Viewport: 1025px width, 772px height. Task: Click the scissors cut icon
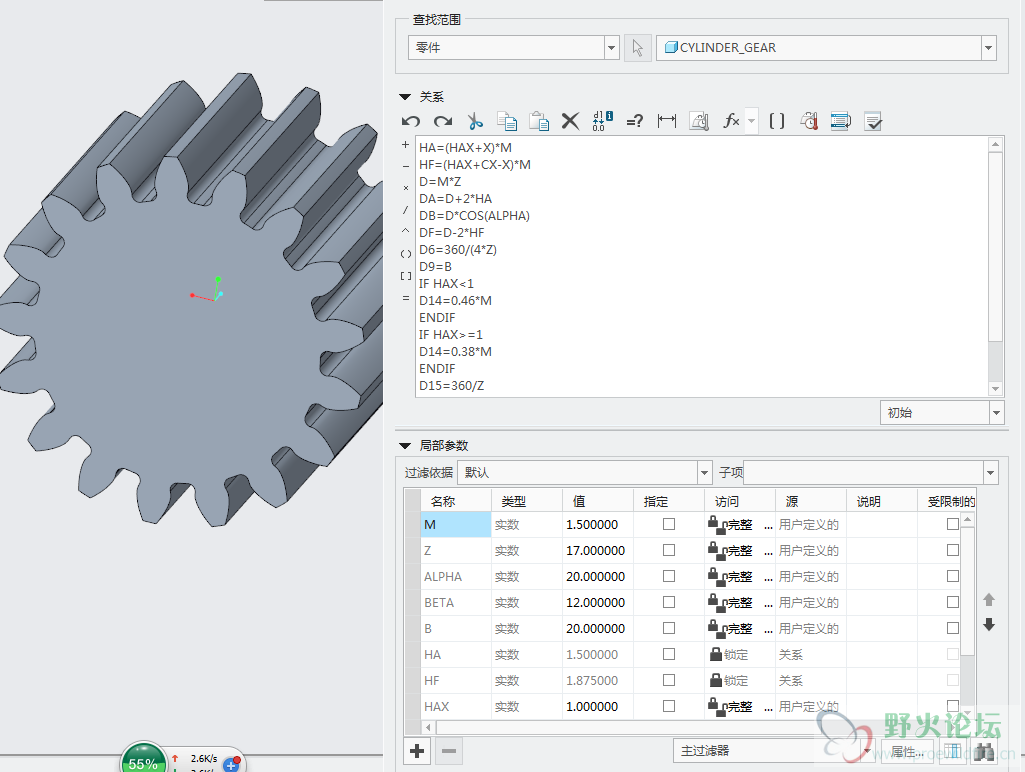[x=475, y=121]
